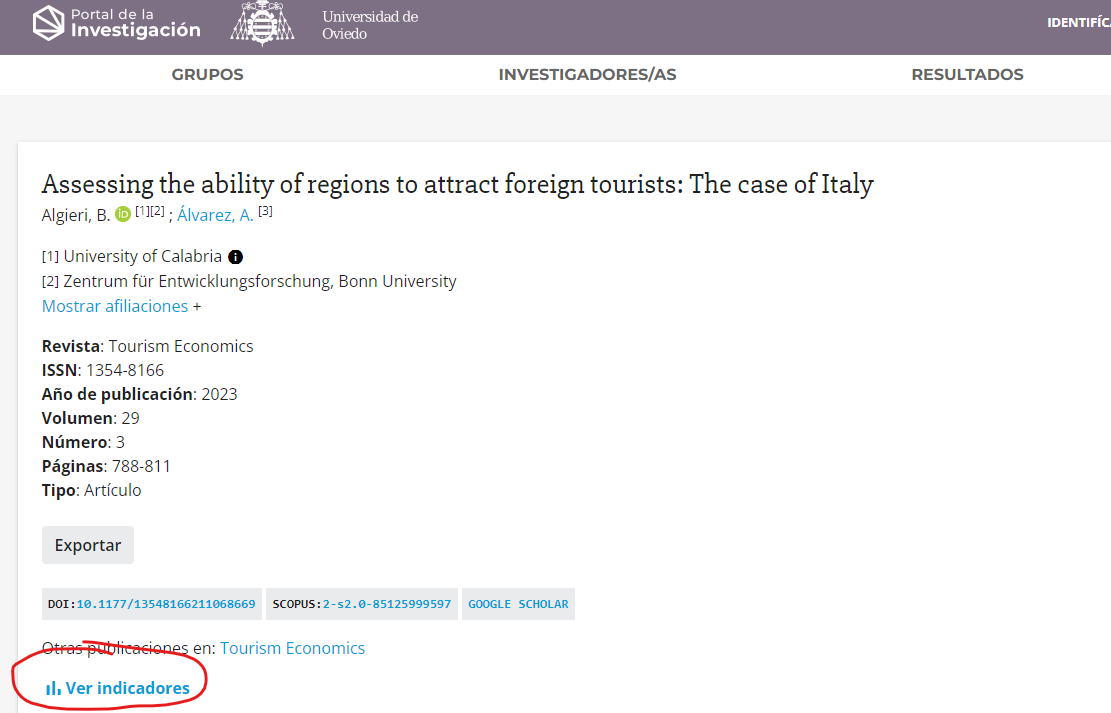1111x713 pixels.
Task: Click the info icon next to University of Calabria
Action: click(x=236, y=257)
